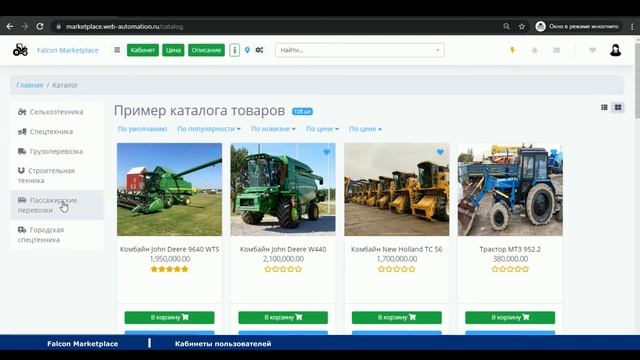Sort by price ascending dropdown
Image resolution: width=640 pixels, height=360 pixels.
click(x=365, y=129)
